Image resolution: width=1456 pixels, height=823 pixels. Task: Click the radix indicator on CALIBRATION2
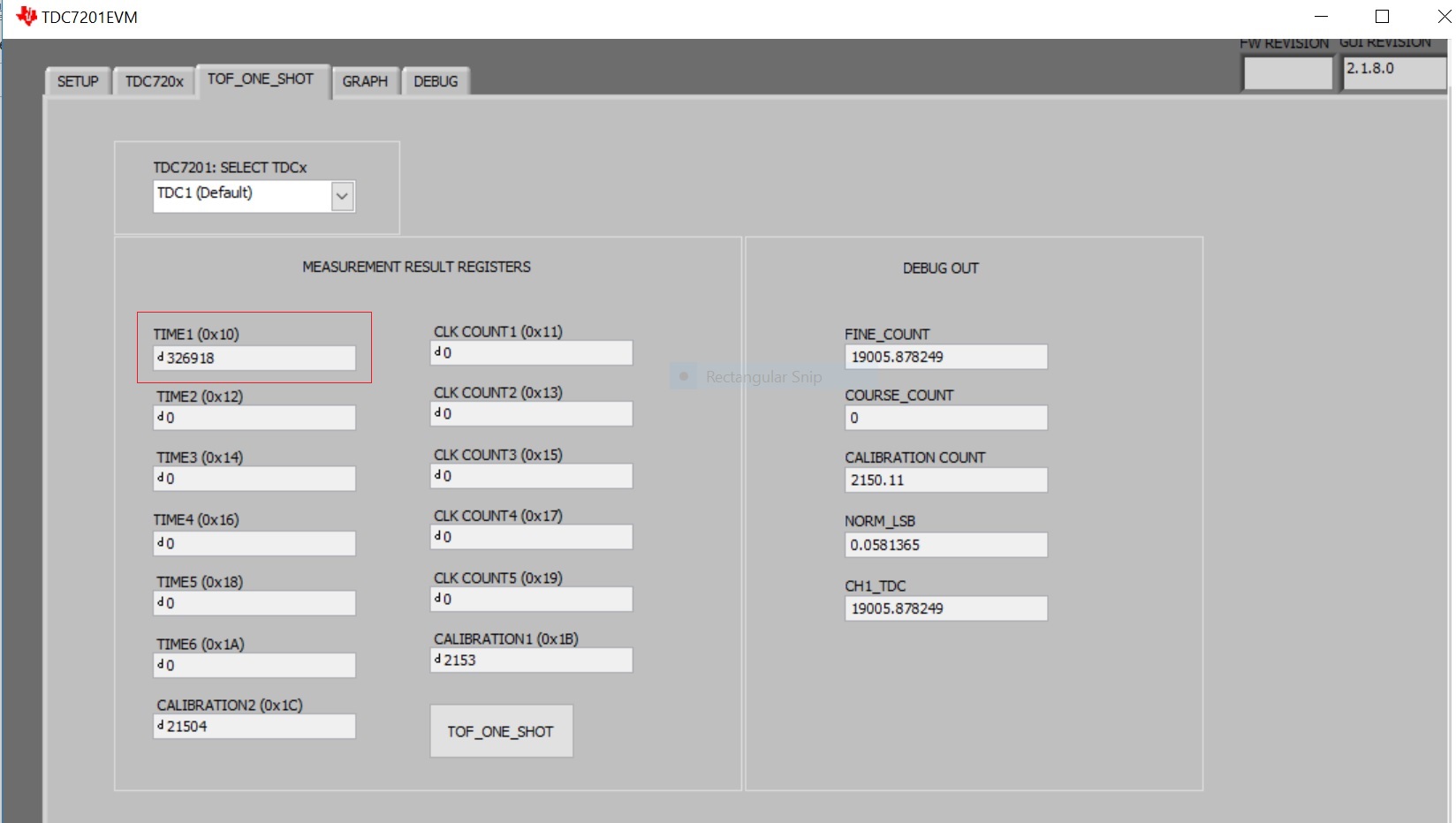pos(160,726)
